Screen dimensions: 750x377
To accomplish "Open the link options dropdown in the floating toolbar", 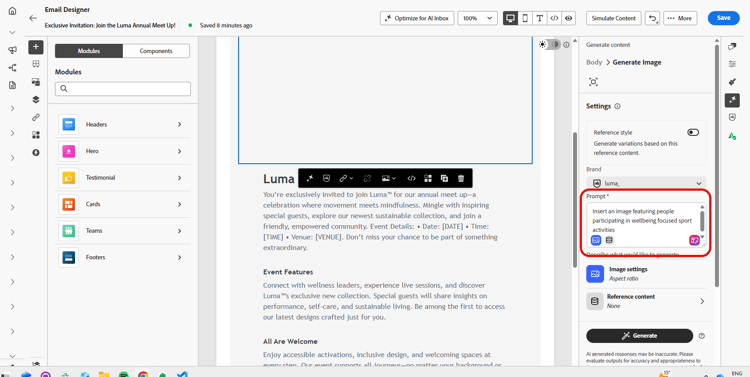I will (346, 178).
